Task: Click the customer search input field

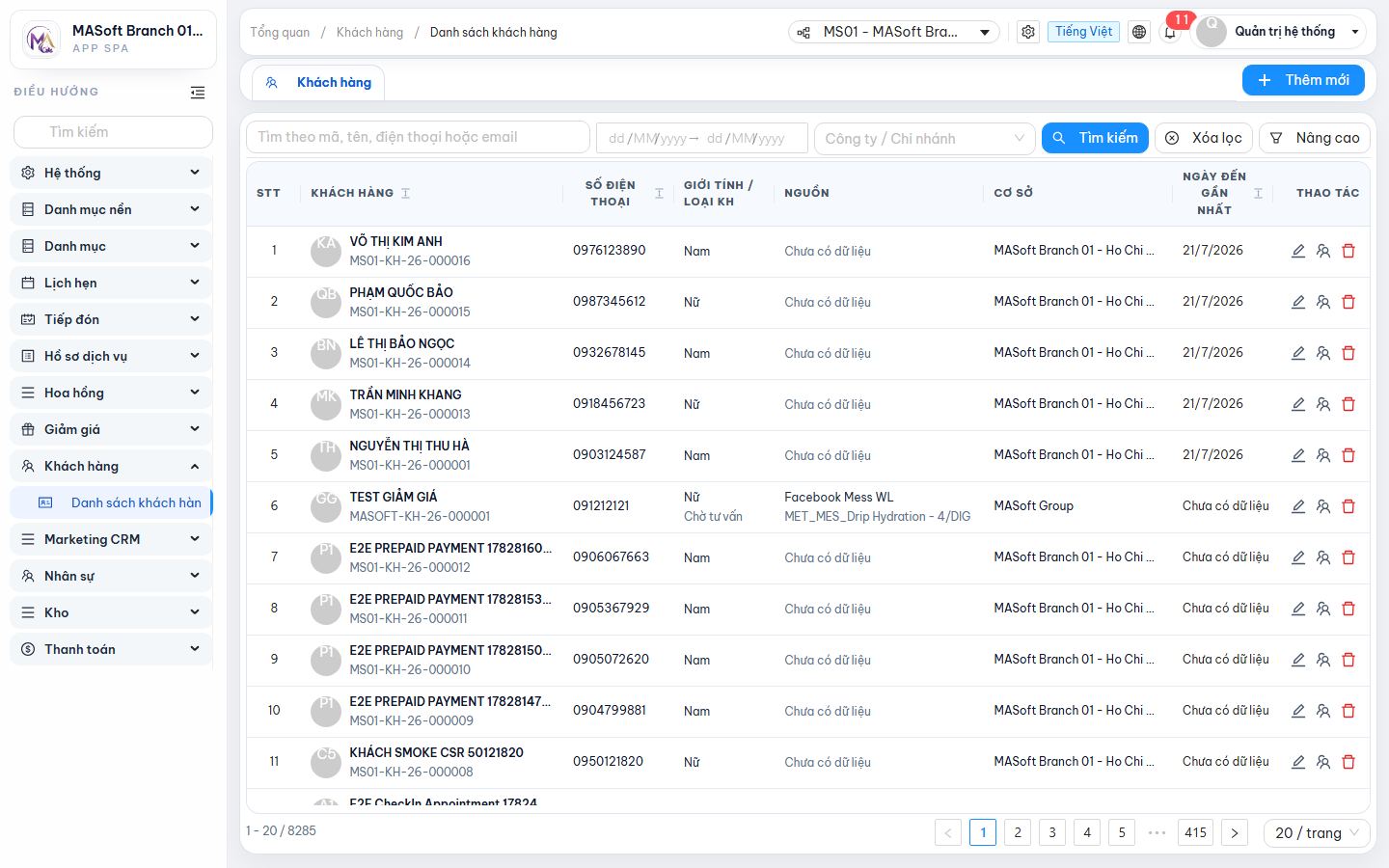Action: pos(418,137)
